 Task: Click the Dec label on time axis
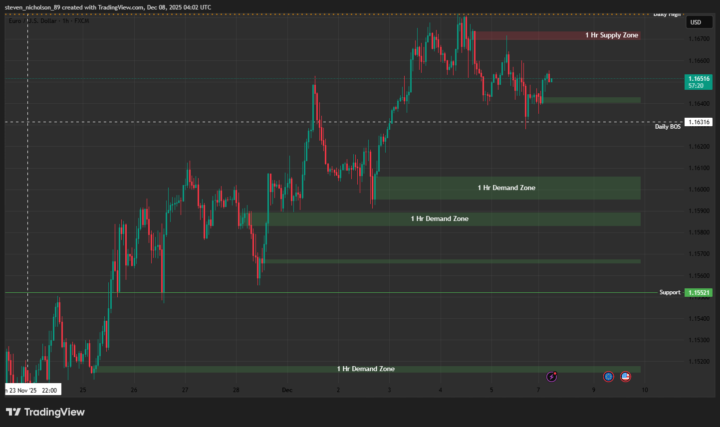[287, 390]
